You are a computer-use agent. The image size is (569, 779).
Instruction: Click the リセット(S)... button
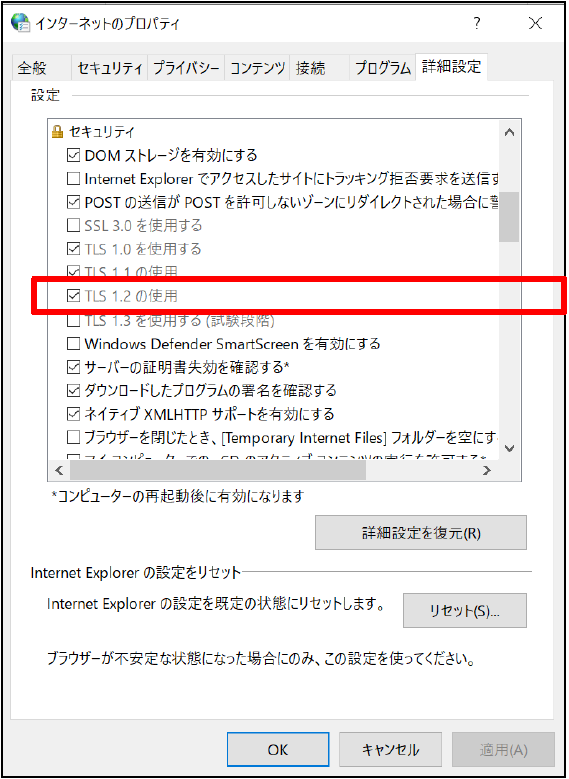click(465, 611)
